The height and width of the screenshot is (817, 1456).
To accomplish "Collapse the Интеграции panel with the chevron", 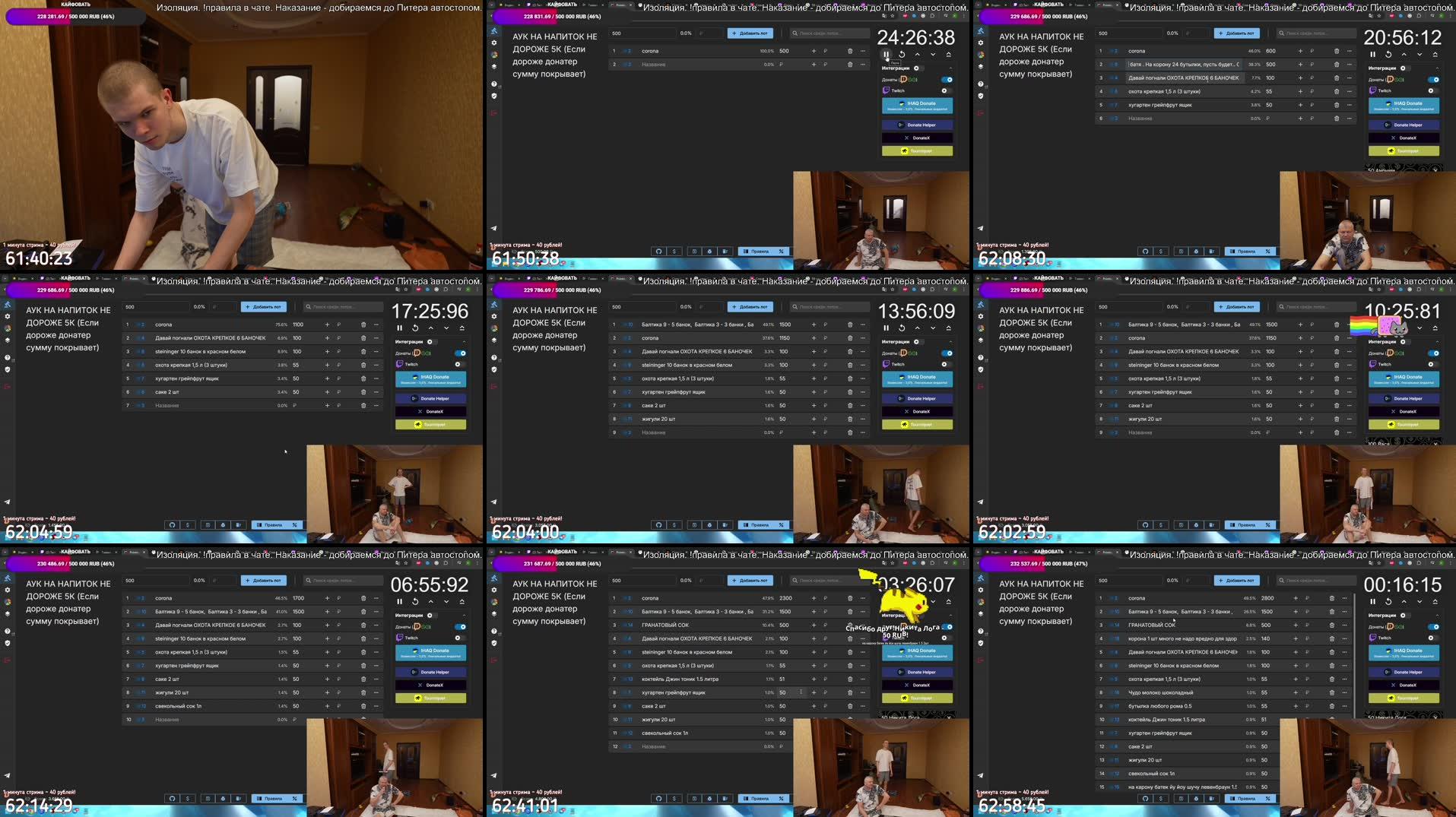I will tap(950, 68).
